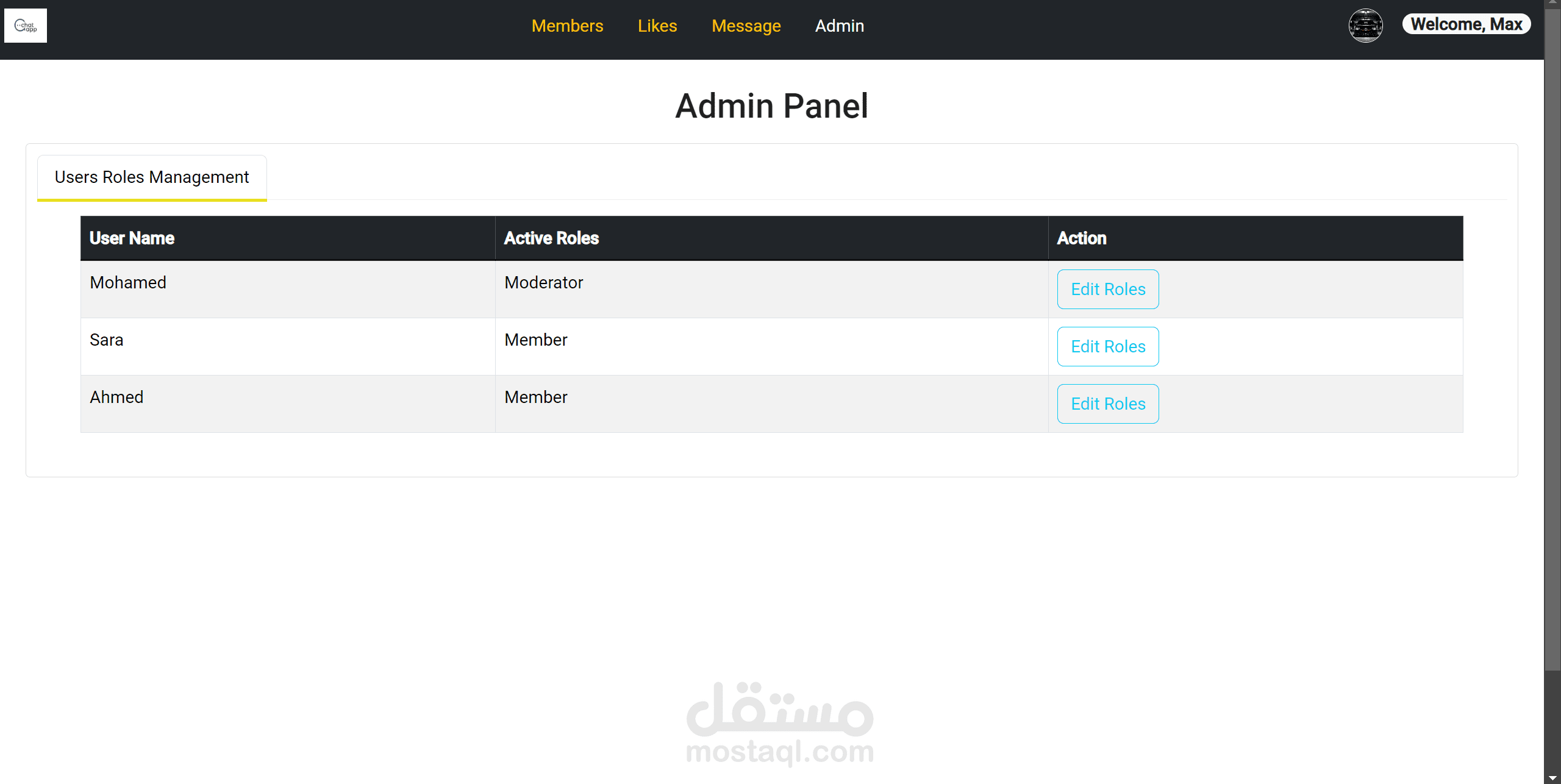
Task: Go to the Members page
Action: [567, 26]
